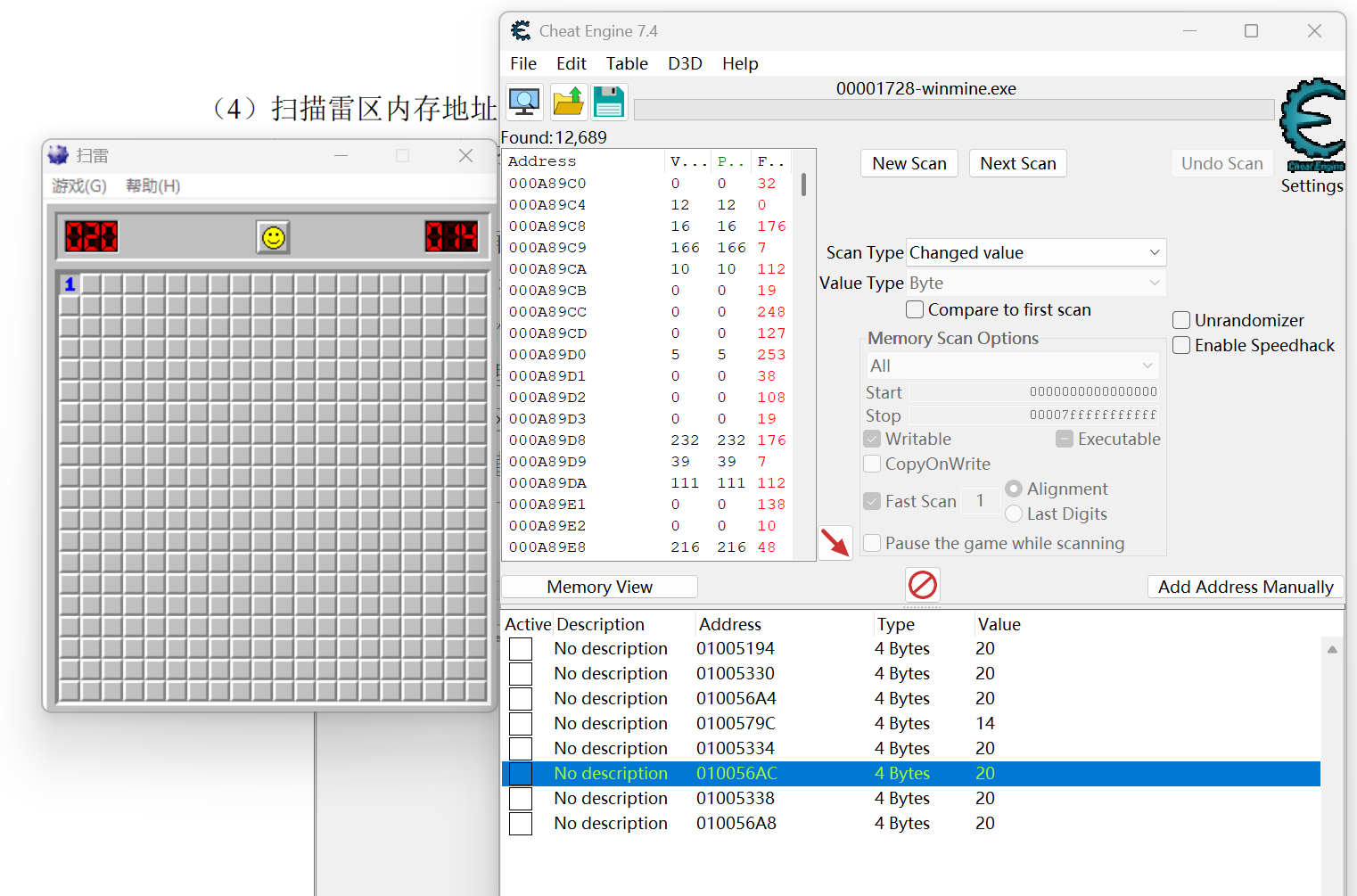
Task: Expand the Value Type Byte dropdown
Action: click(x=1036, y=283)
